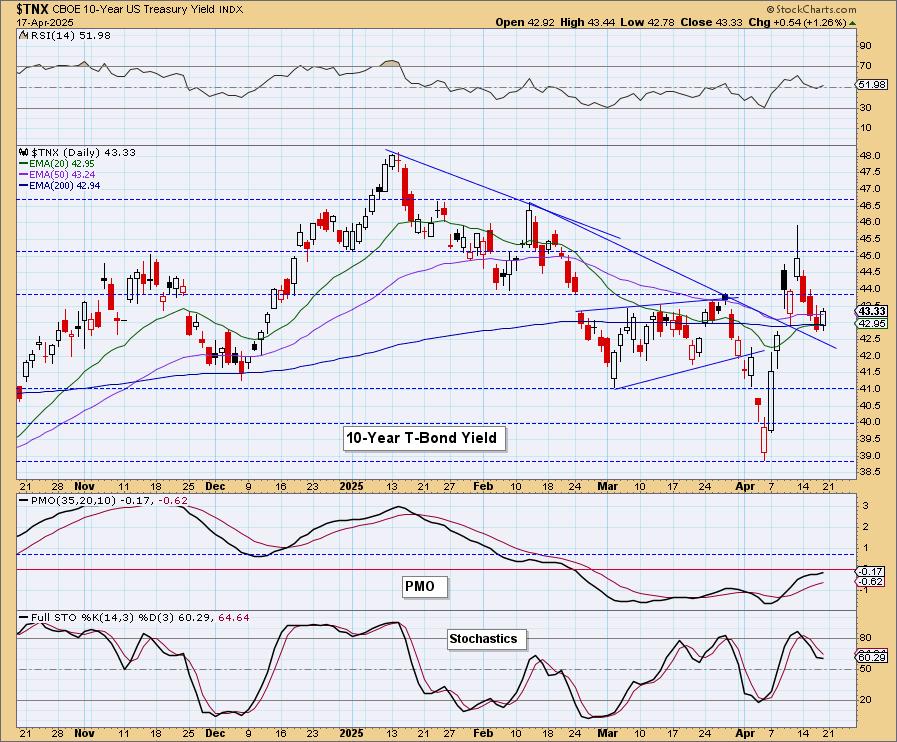Click the green up-arrow change icon
The image size is (897, 742).
[x=852, y=23]
